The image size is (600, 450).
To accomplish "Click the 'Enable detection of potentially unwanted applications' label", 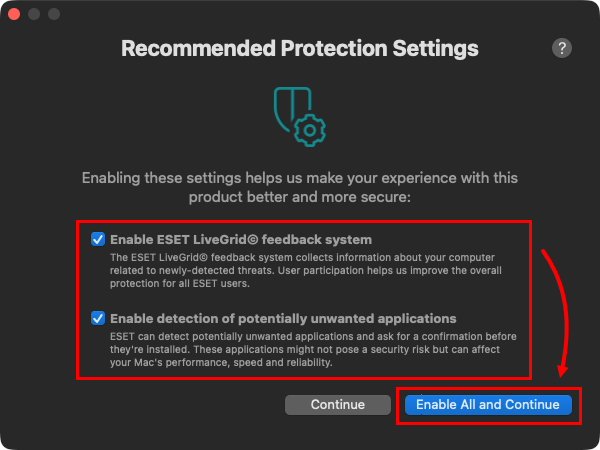I will (x=283, y=319).
